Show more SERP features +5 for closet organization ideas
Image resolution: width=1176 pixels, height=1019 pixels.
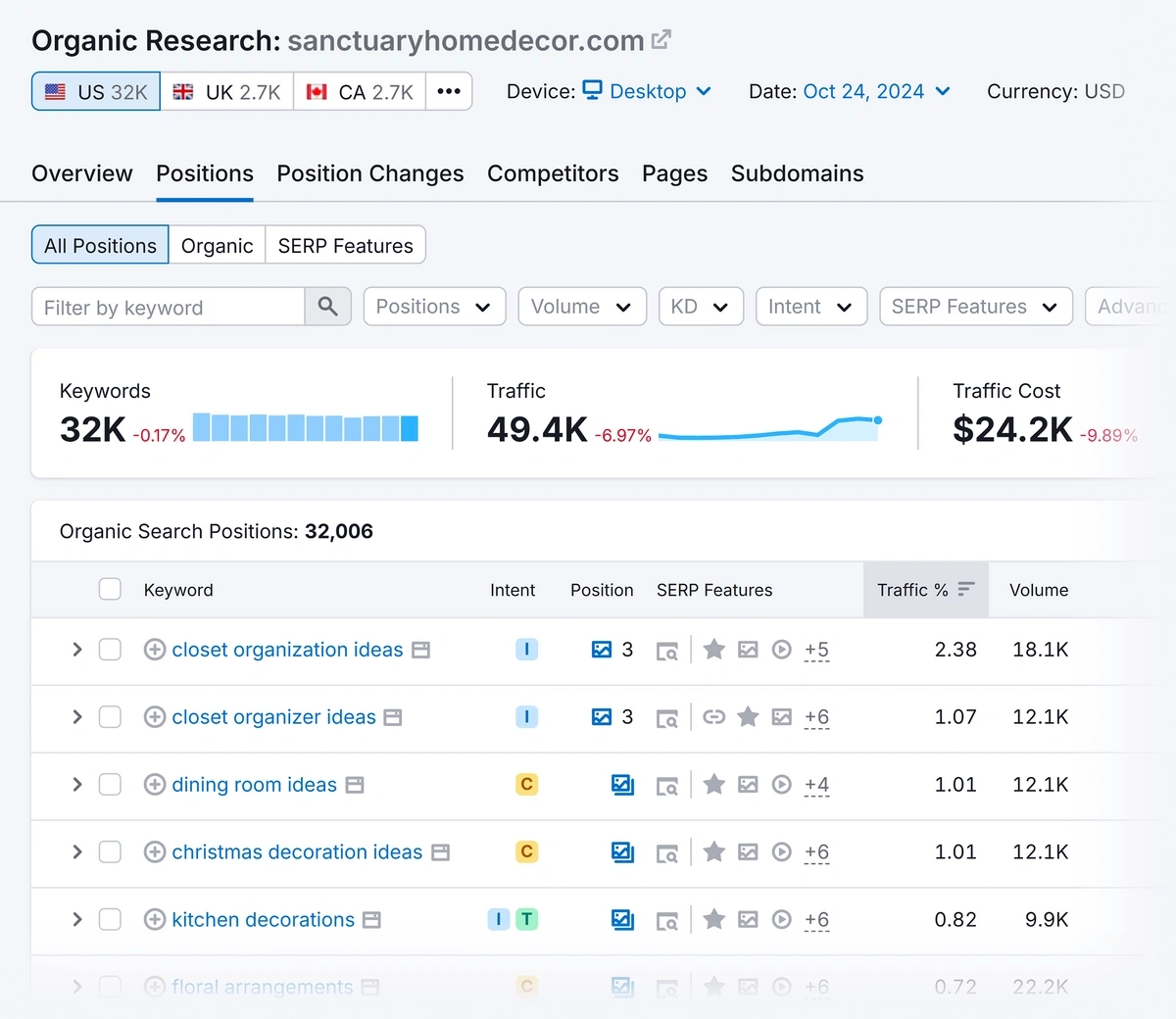(816, 650)
